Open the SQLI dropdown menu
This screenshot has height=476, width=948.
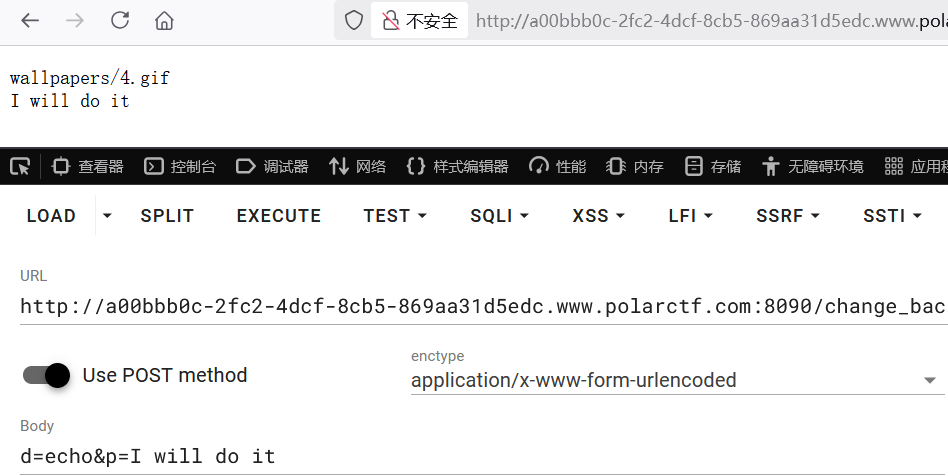tap(499, 216)
